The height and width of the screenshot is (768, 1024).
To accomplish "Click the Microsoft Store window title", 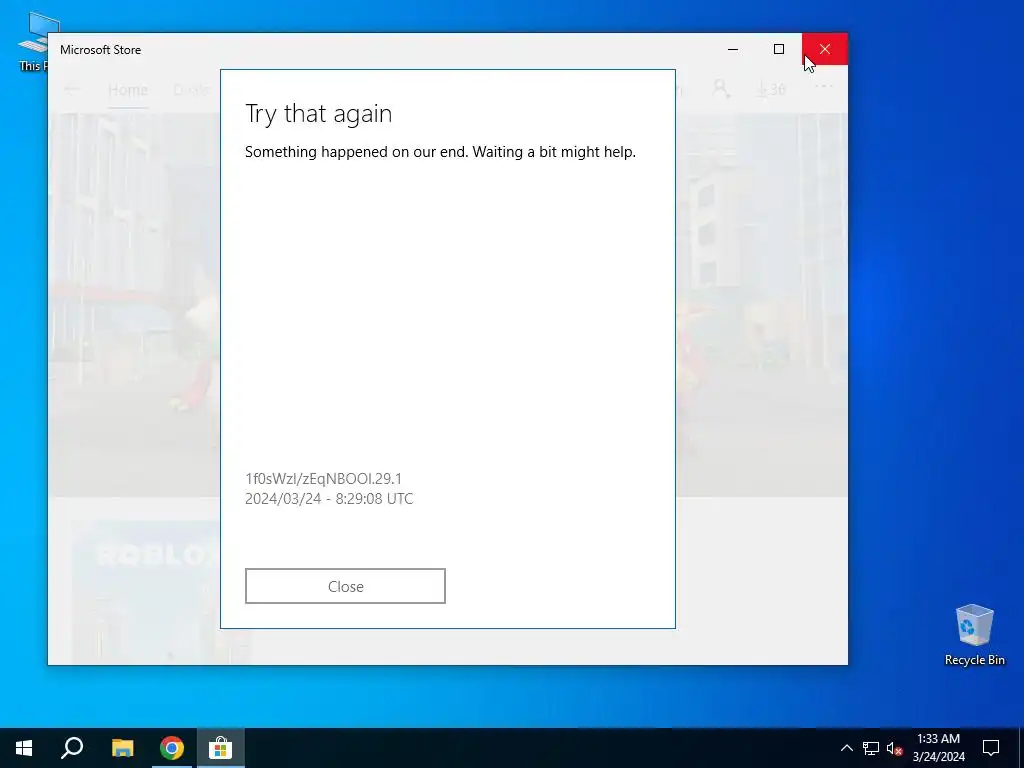I will coord(101,50).
